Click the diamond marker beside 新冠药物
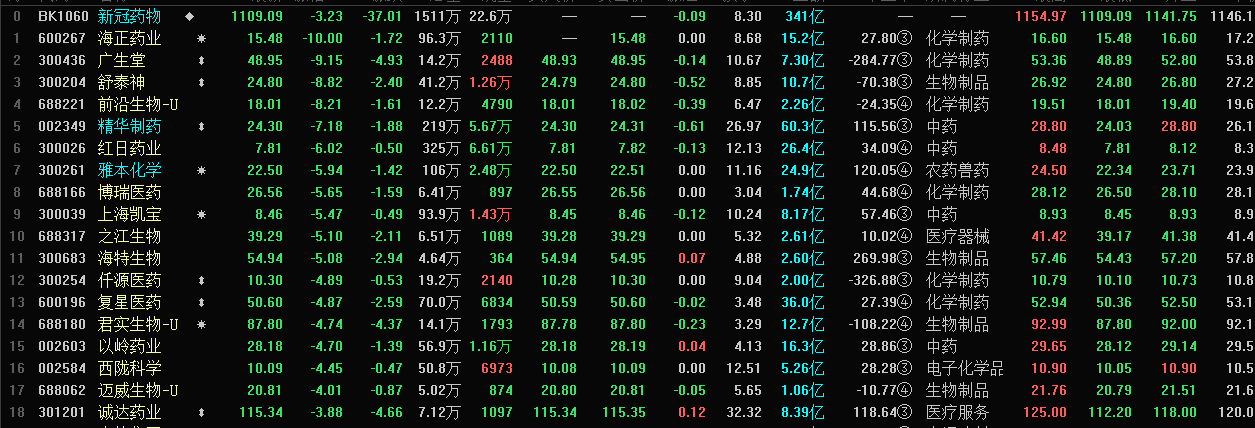Image resolution: width=1255 pixels, height=428 pixels. pyautogui.click(x=190, y=17)
